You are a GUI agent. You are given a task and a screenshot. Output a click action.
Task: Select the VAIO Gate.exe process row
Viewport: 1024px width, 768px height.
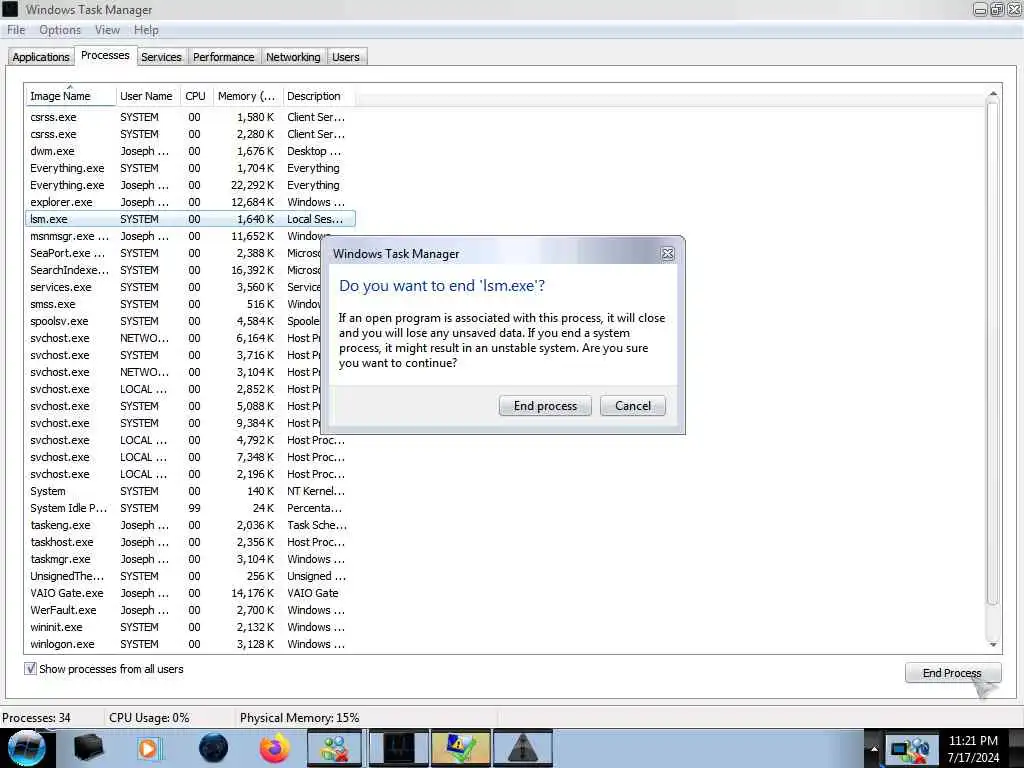190,593
